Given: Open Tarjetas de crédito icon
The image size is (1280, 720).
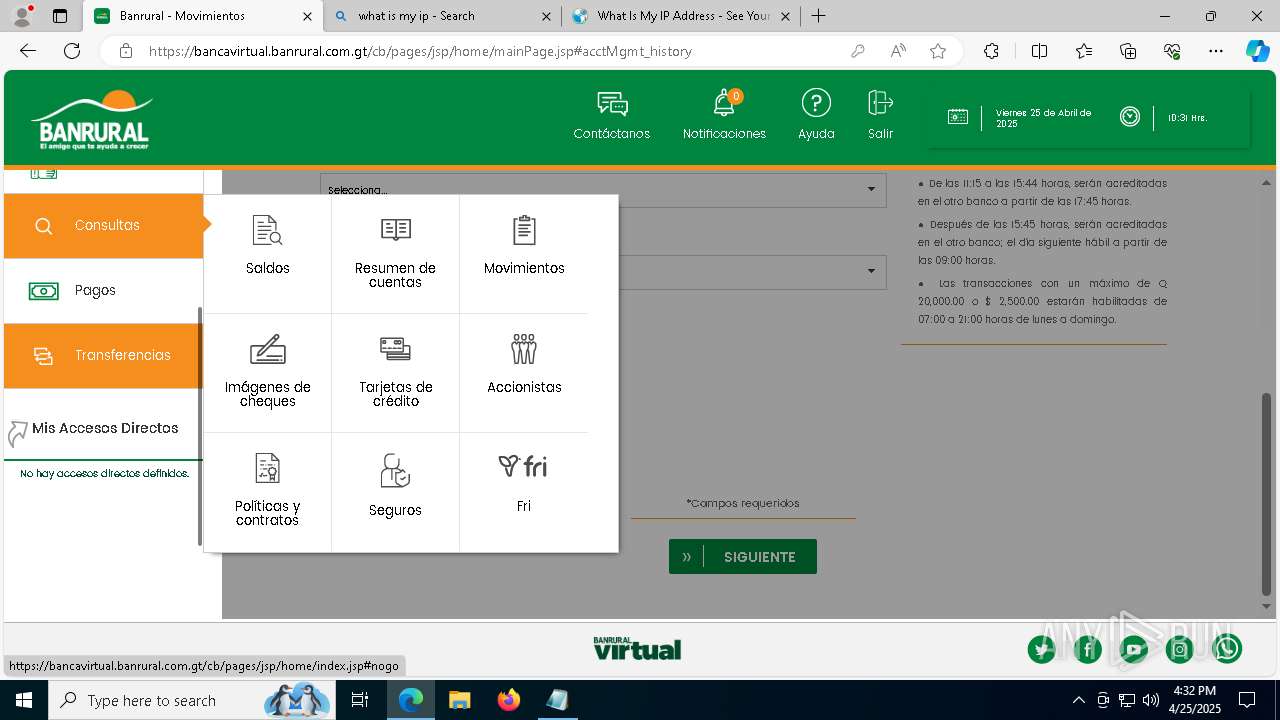Looking at the screenshot, I should coord(396,349).
